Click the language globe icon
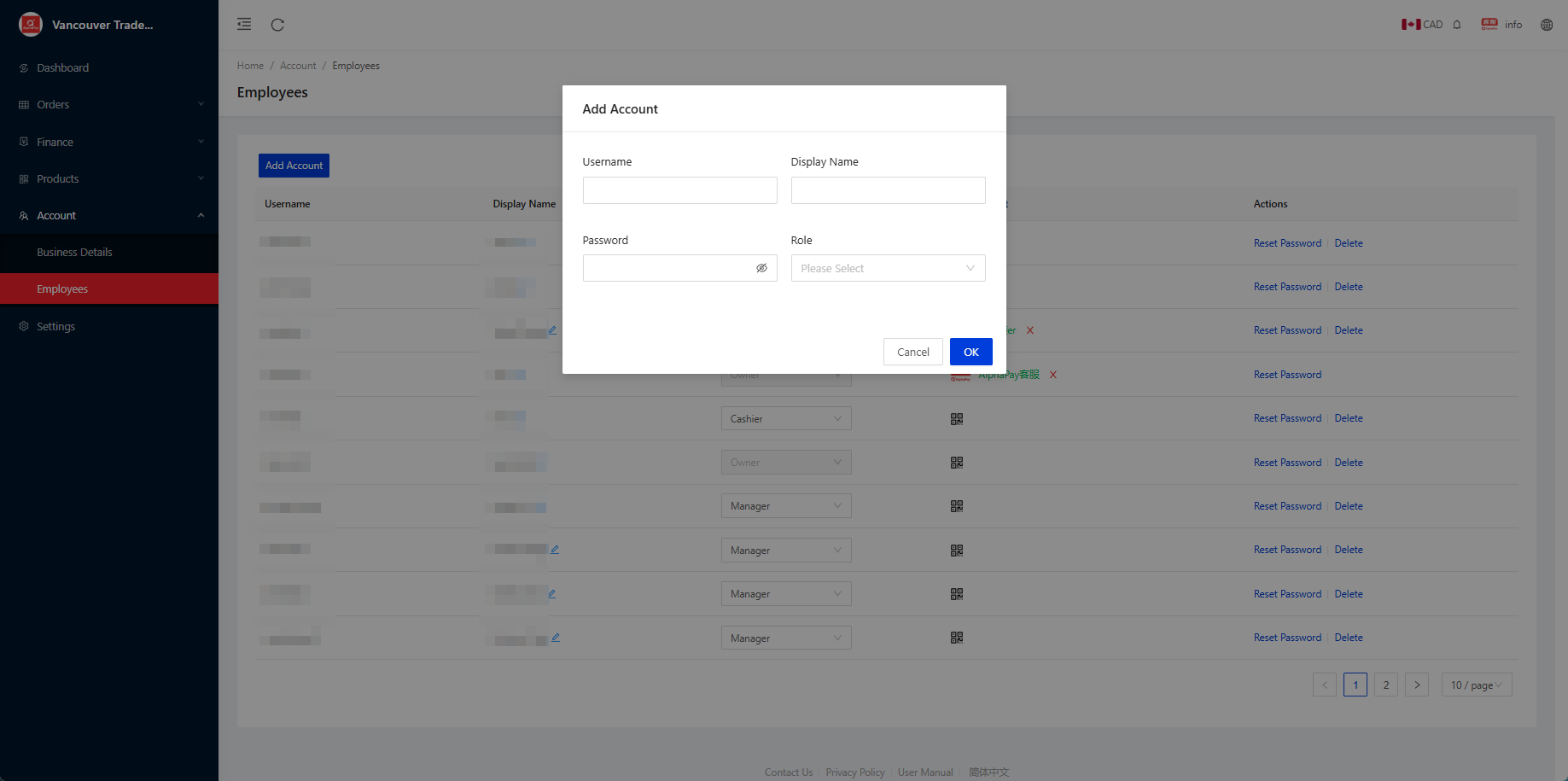 [x=1546, y=25]
